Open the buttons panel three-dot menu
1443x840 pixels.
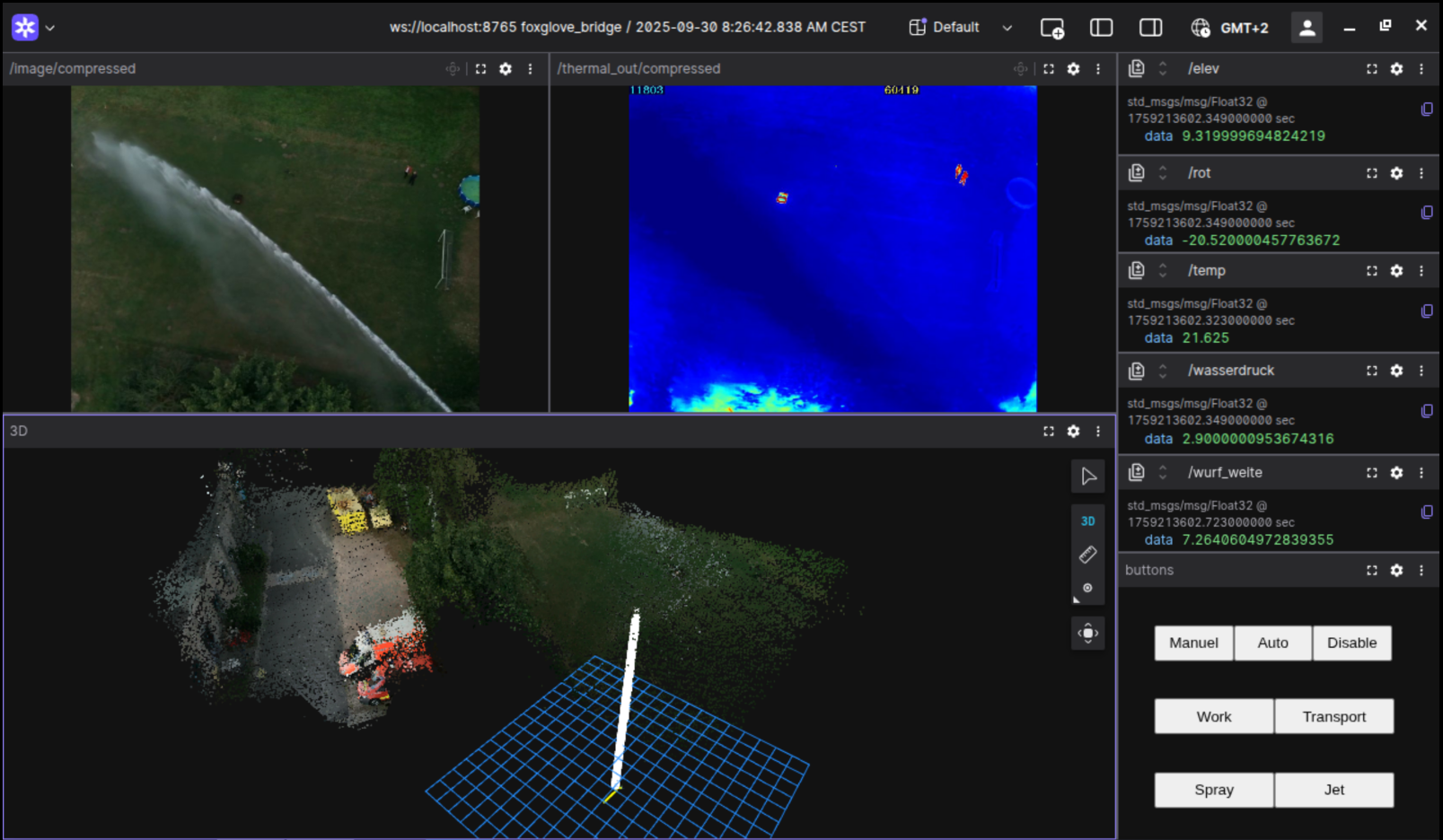tap(1421, 571)
